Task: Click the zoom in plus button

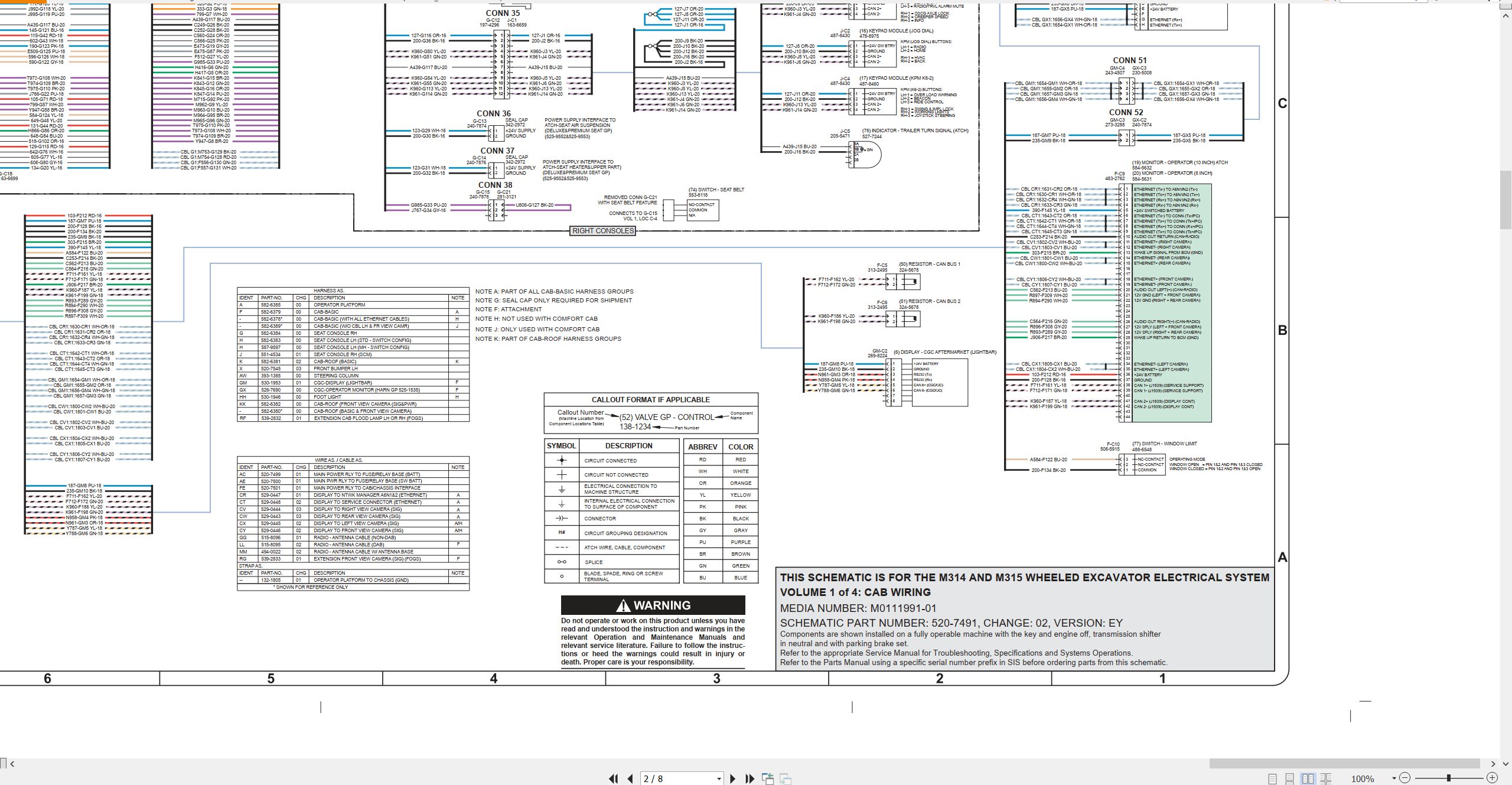Action: tap(1492, 778)
